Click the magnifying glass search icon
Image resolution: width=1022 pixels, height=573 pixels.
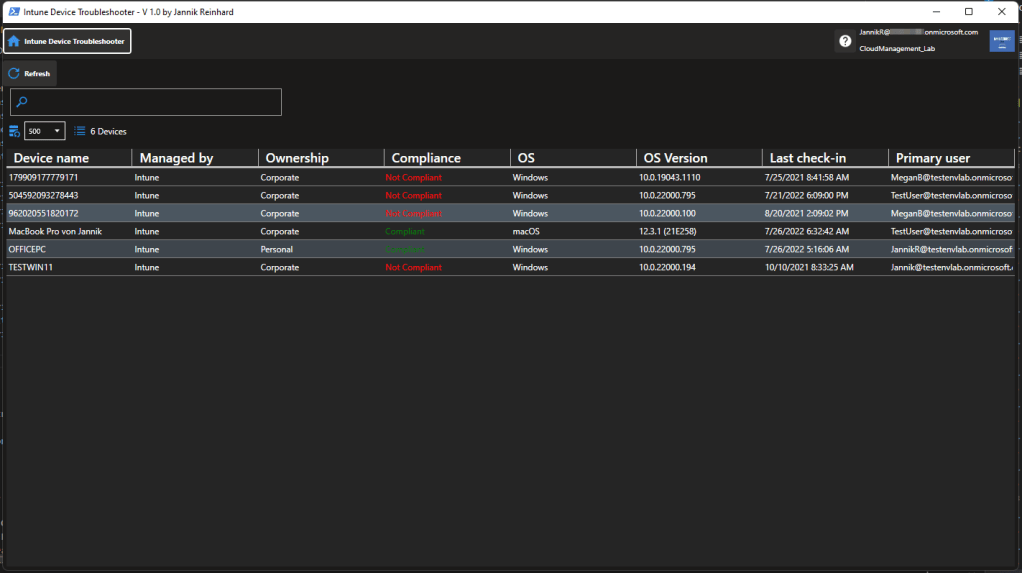[x=22, y=102]
